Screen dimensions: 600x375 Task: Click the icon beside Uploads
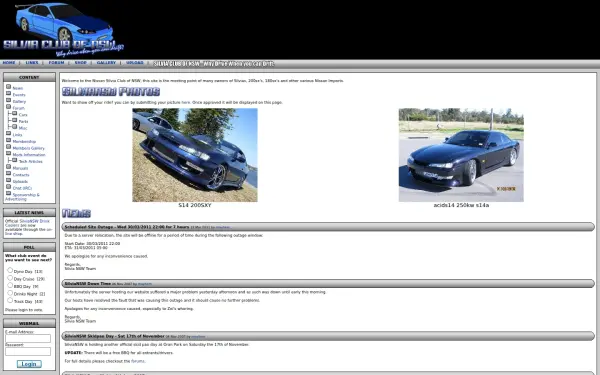point(8,180)
